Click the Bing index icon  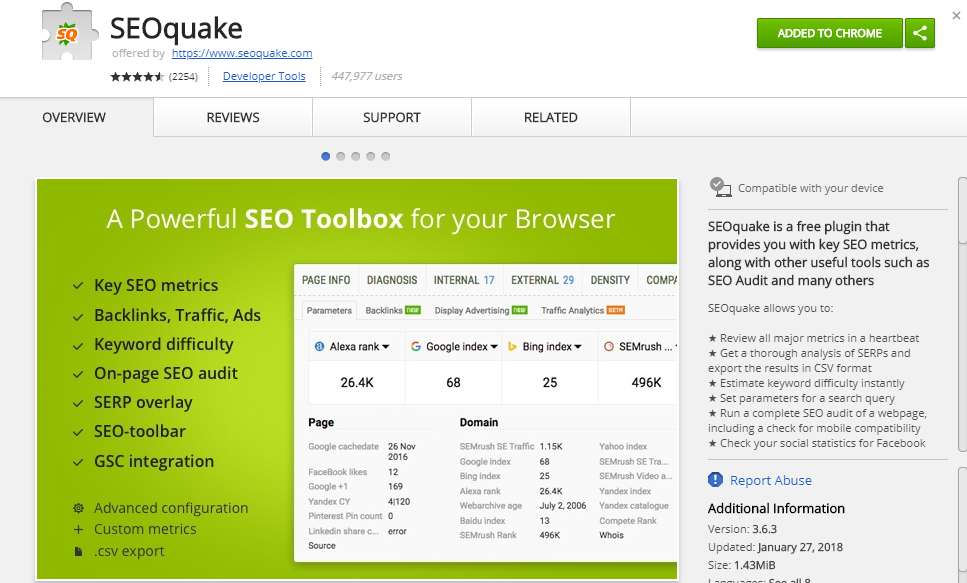tap(512, 347)
